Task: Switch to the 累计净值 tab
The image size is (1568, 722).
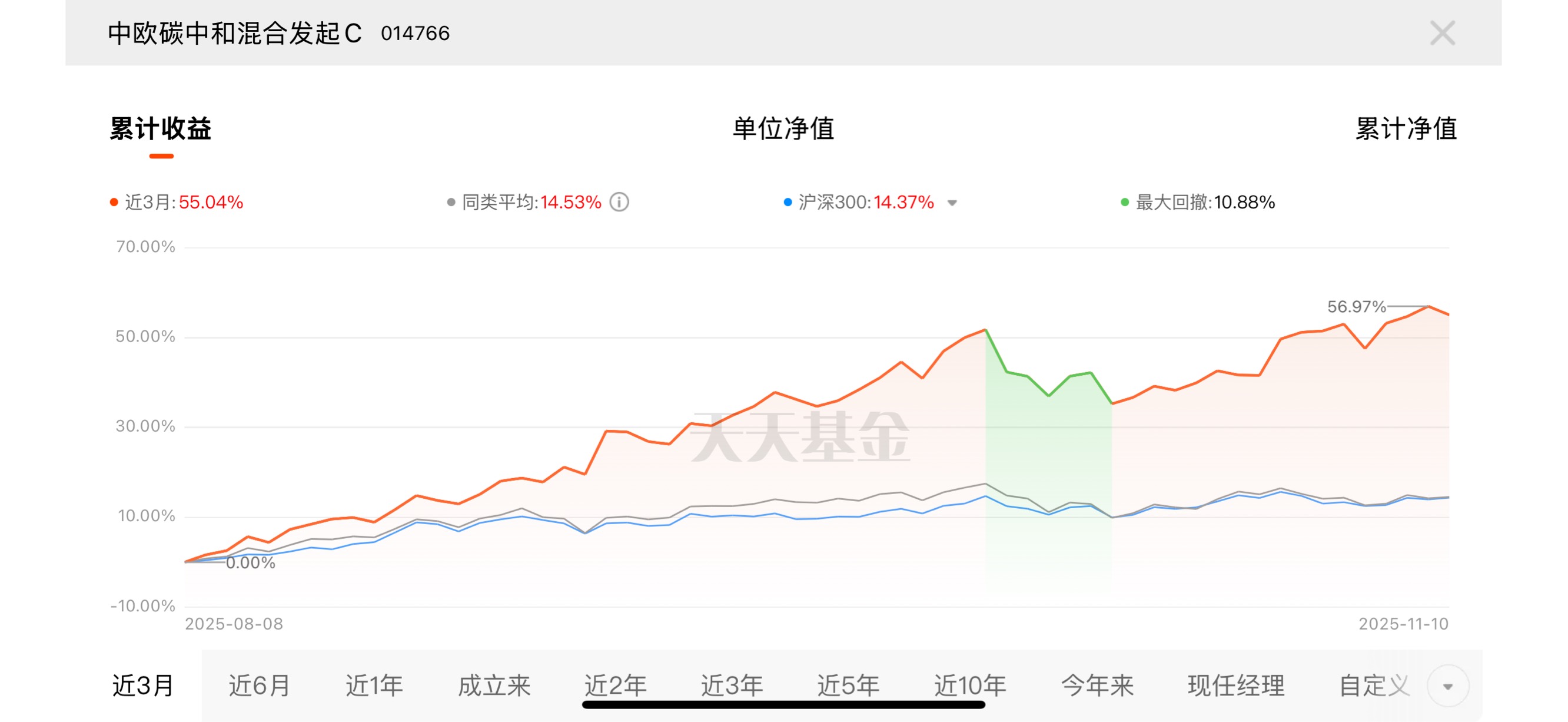Action: pos(1406,129)
